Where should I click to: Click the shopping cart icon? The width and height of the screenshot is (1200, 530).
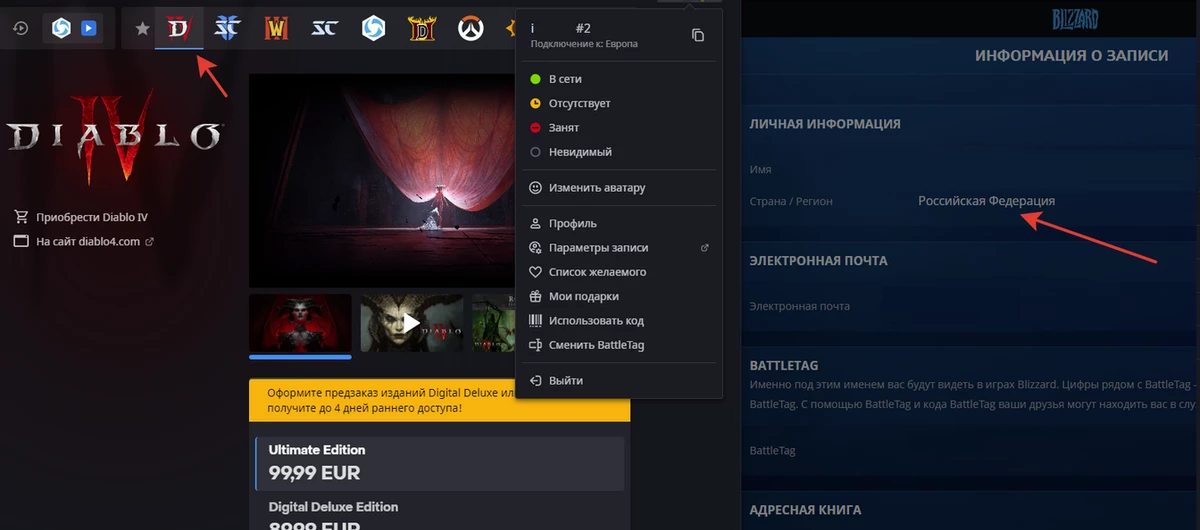point(21,217)
